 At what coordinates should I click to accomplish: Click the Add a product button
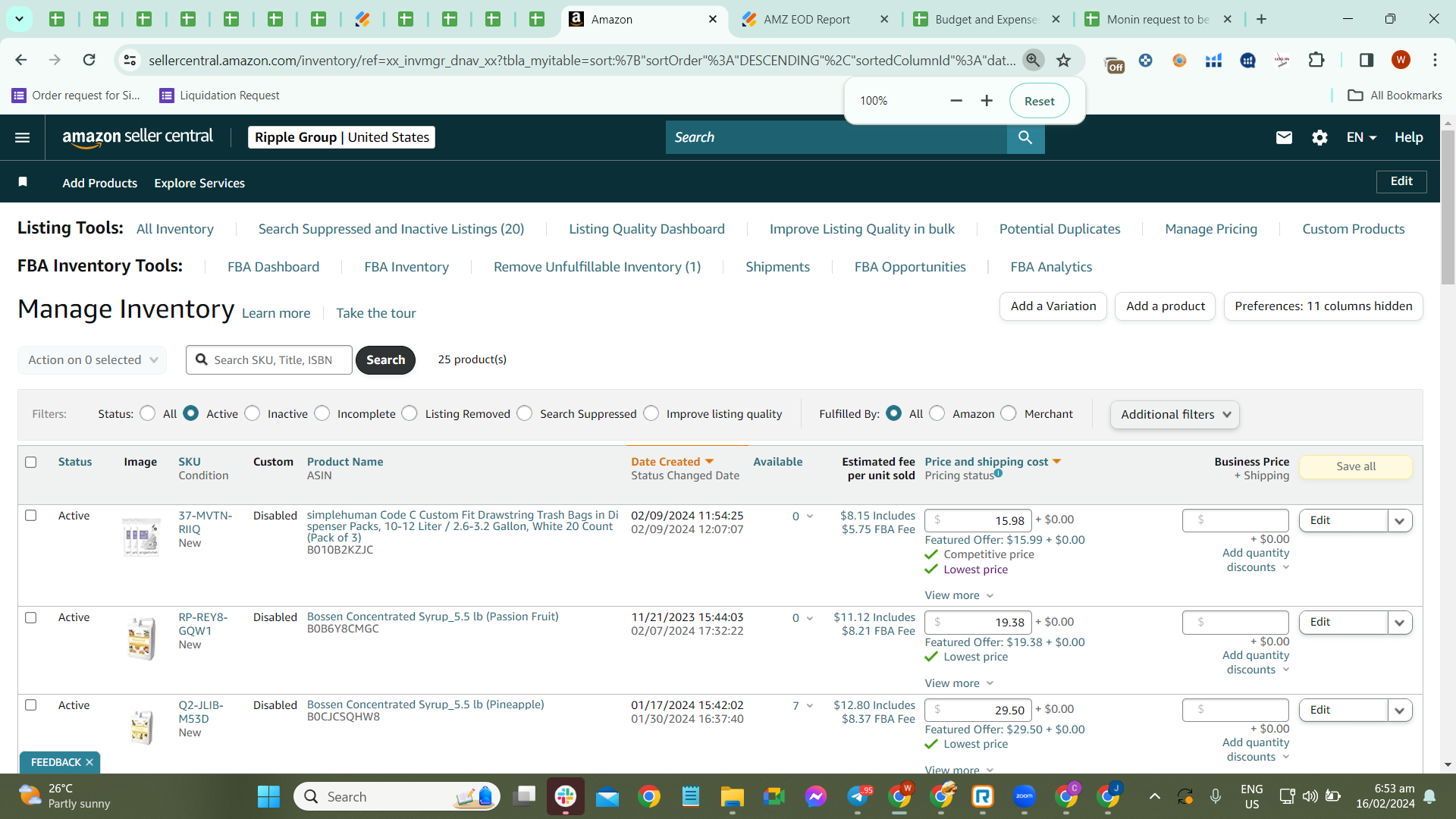click(1166, 306)
